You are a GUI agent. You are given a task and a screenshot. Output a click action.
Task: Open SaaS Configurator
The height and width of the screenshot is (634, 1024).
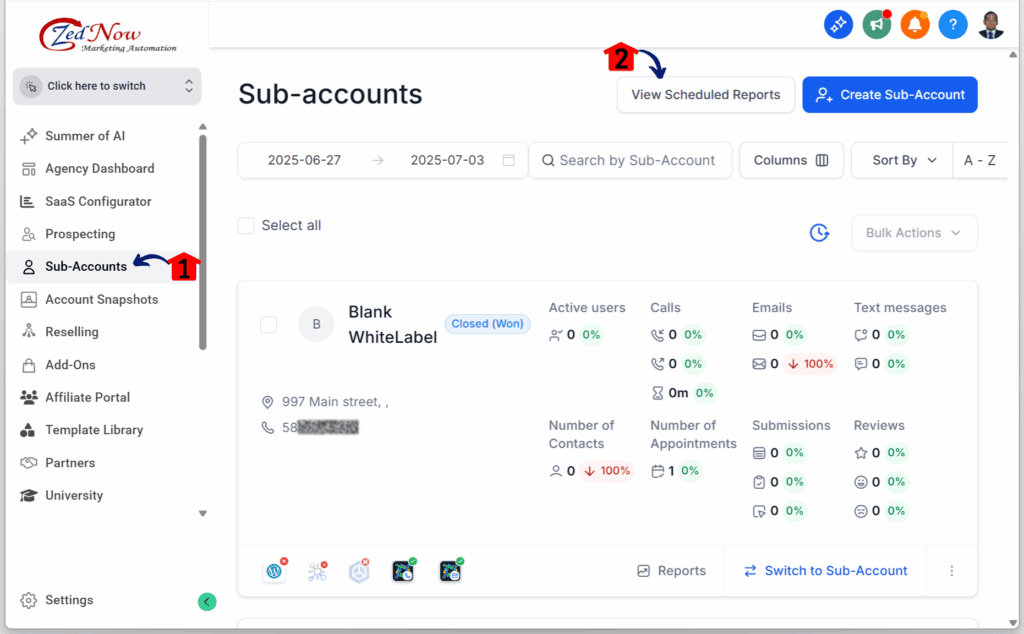click(x=98, y=201)
